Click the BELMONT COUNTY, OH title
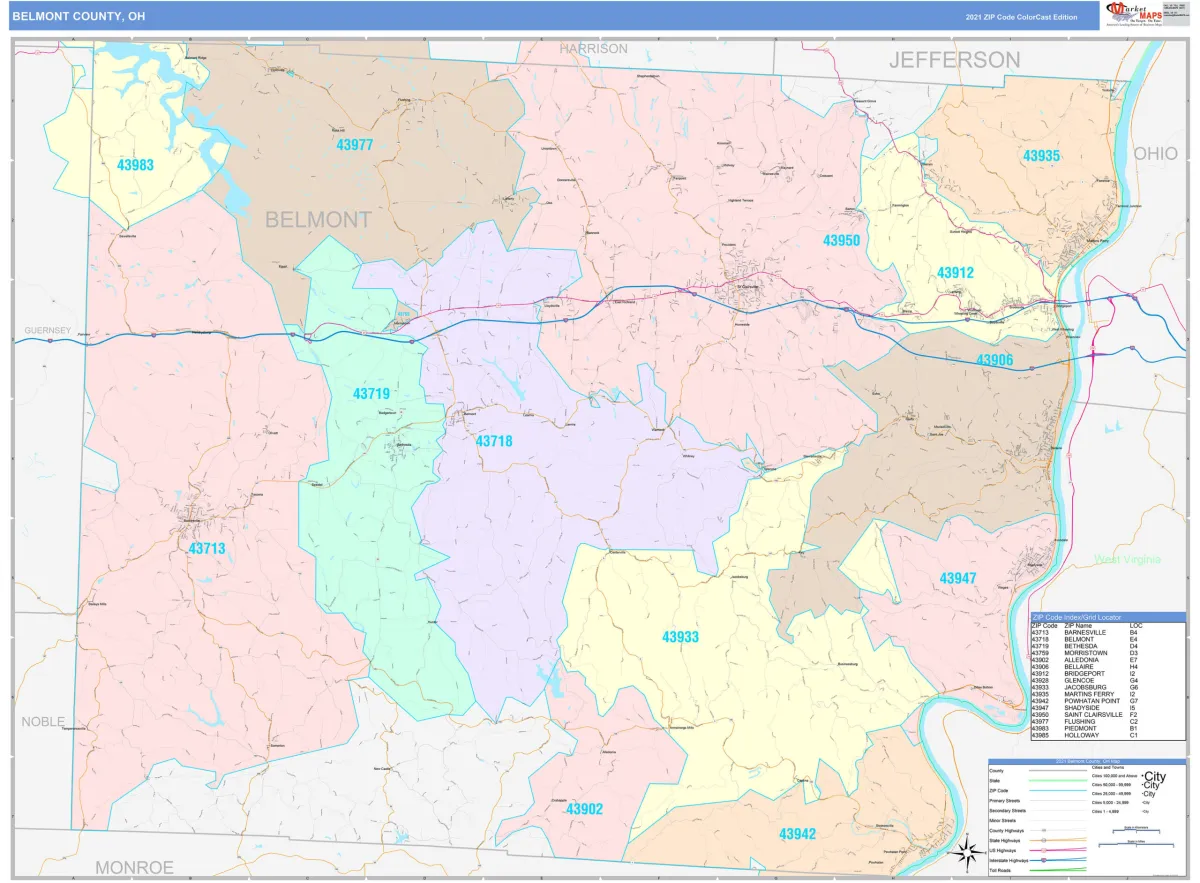 [x=79, y=16]
